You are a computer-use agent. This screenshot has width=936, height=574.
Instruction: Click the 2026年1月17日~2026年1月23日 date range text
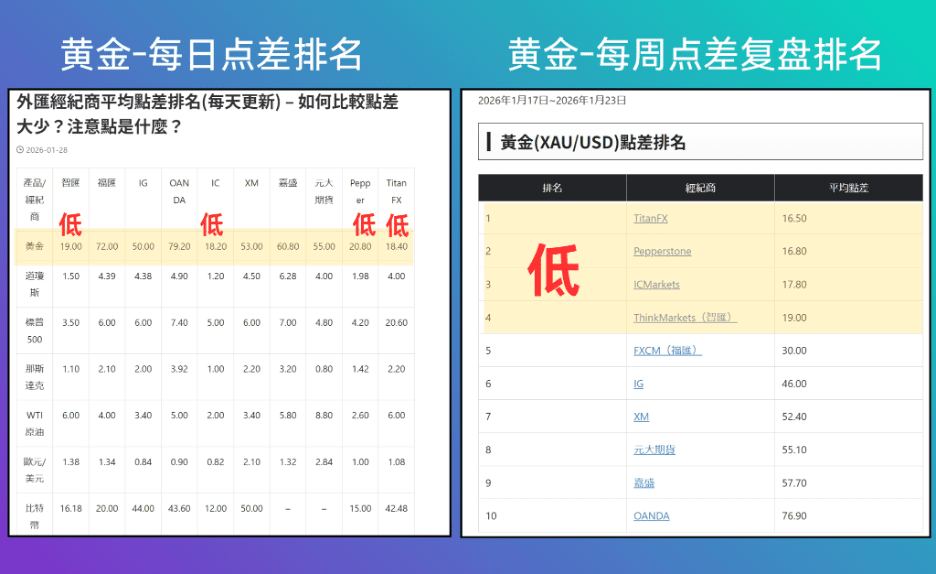pos(552,100)
